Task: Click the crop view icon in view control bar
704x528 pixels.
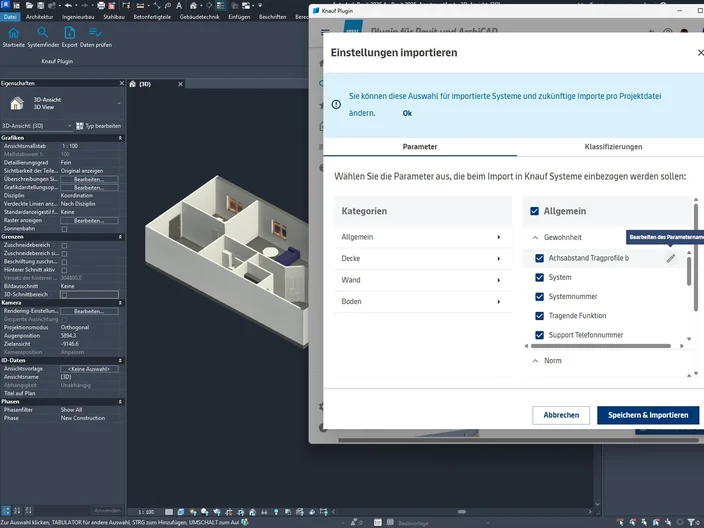Action: 229,511
